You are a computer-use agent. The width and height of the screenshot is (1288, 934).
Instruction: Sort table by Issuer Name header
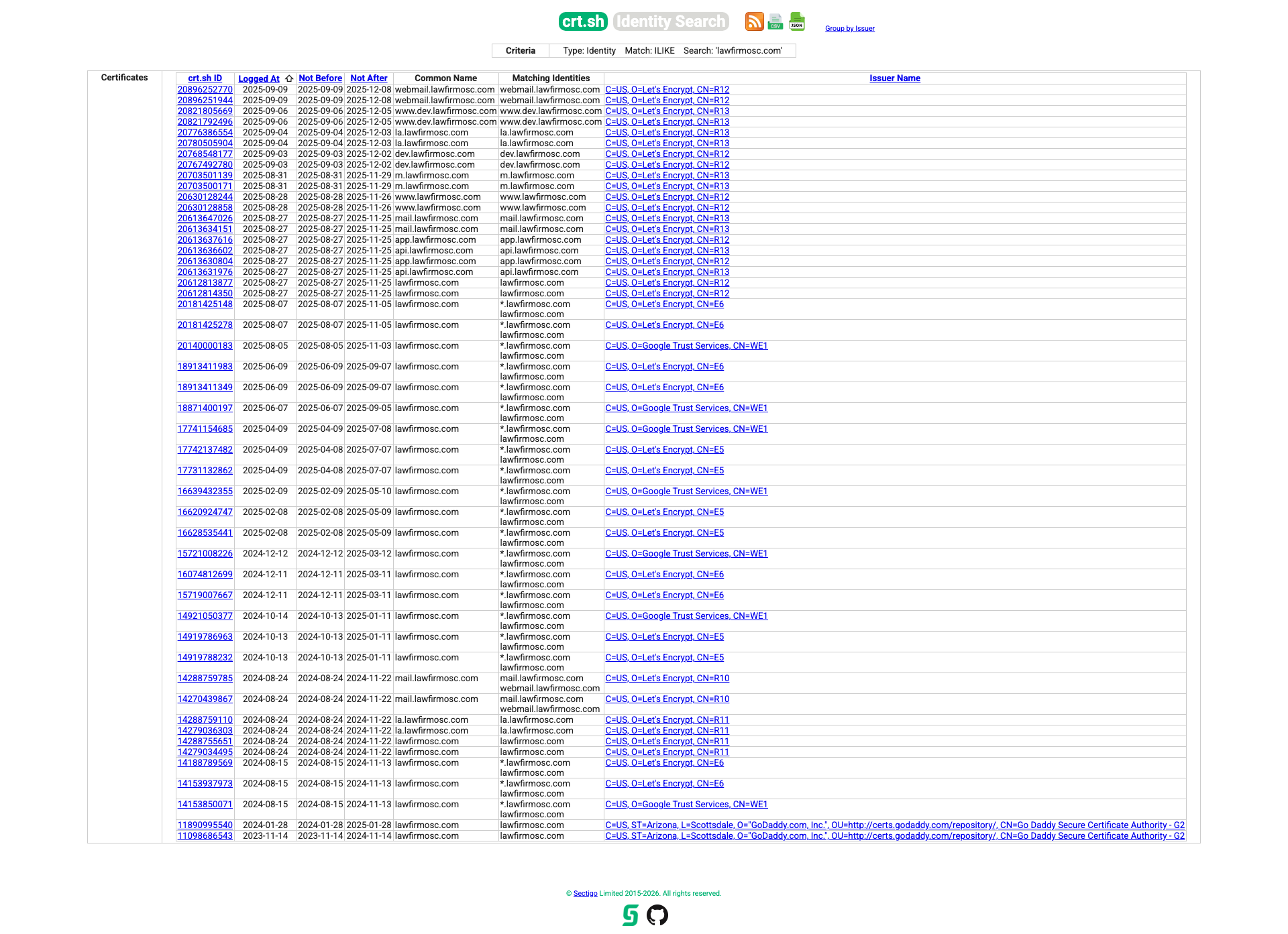pyautogui.click(x=895, y=78)
